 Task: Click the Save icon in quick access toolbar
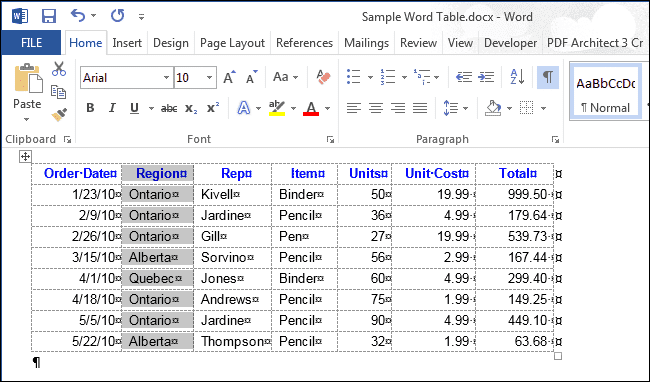(49, 17)
